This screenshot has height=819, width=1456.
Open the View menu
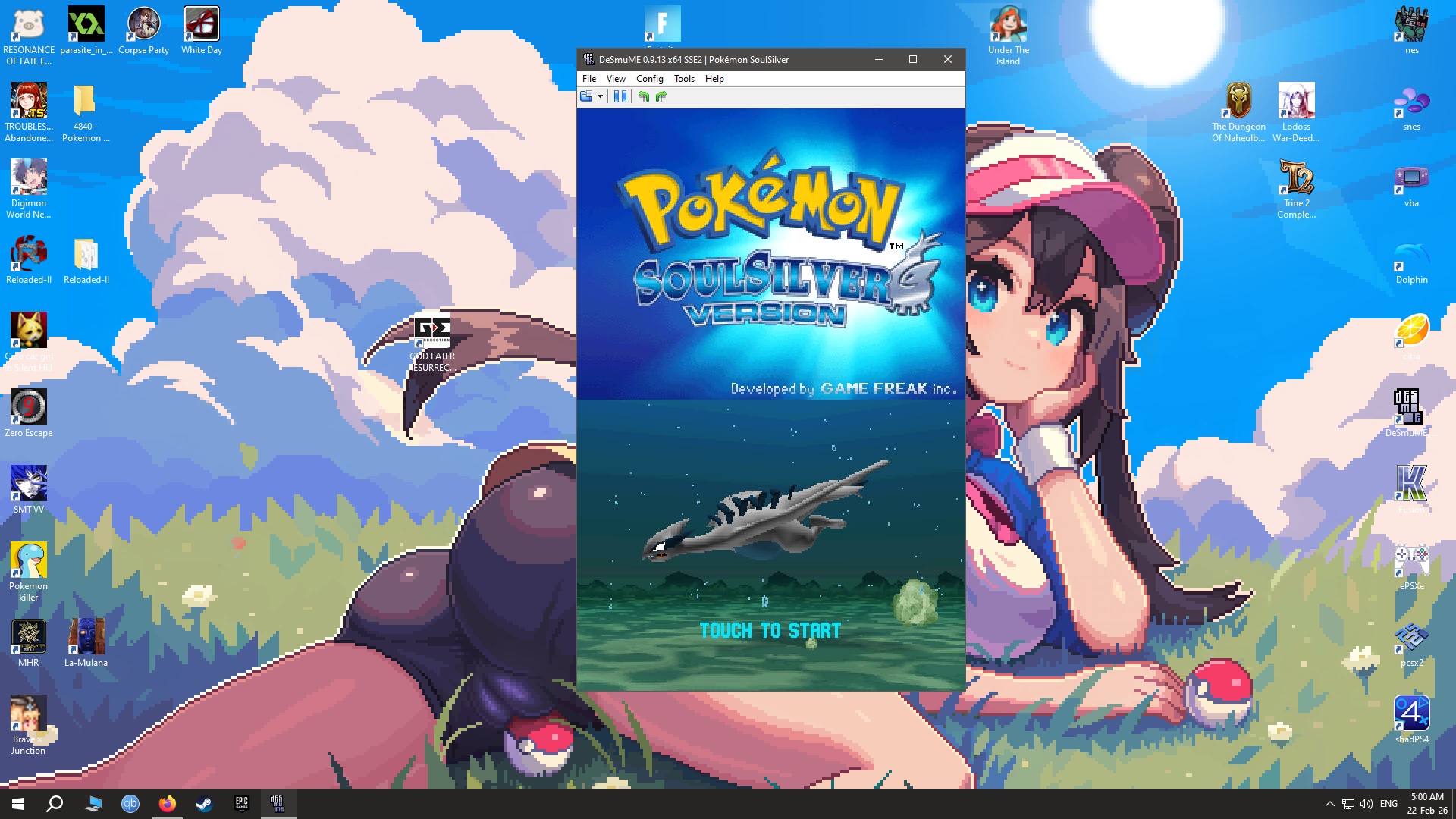(x=616, y=79)
